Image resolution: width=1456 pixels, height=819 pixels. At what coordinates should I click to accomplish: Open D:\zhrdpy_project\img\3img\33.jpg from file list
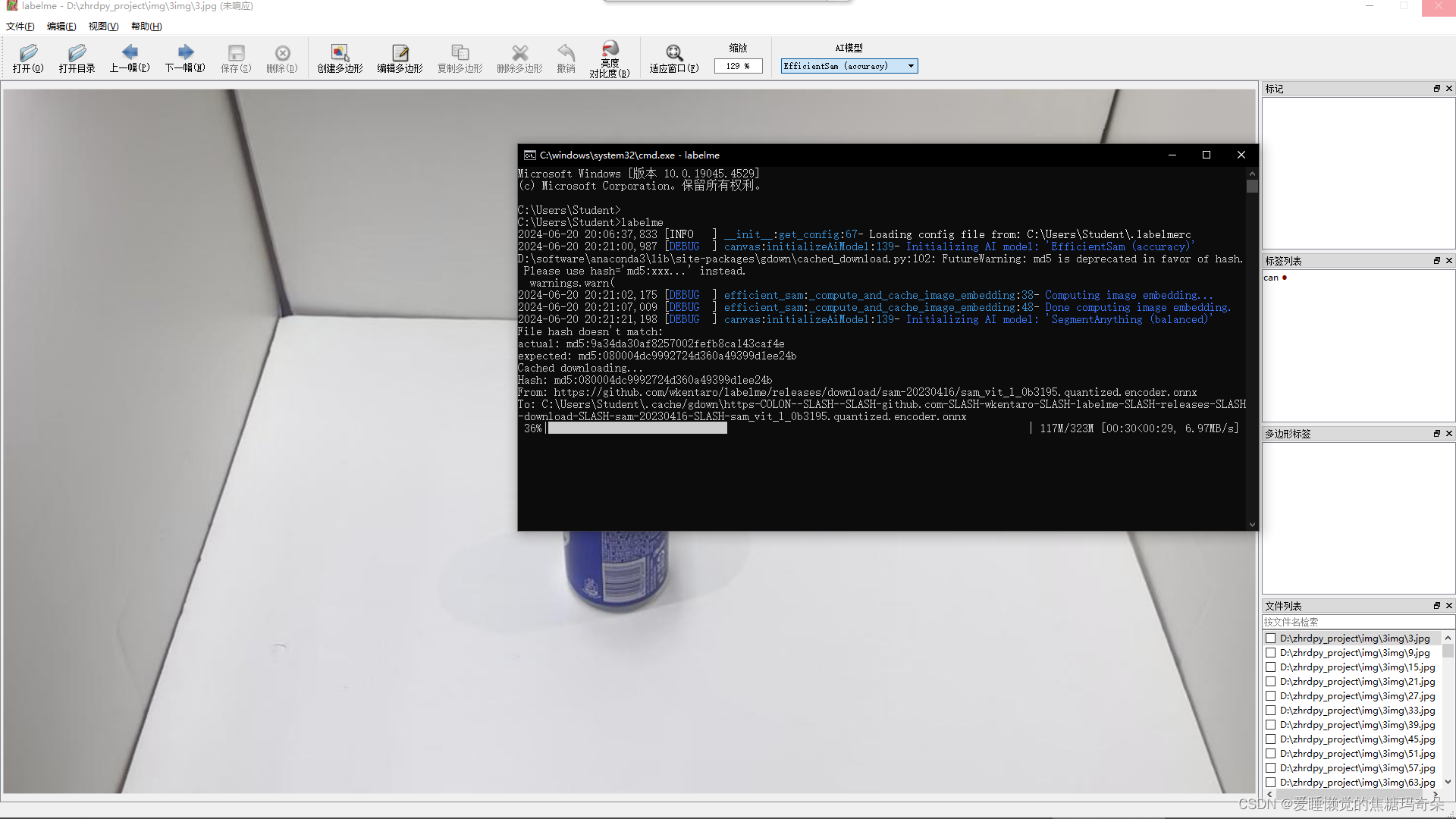[1357, 711]
